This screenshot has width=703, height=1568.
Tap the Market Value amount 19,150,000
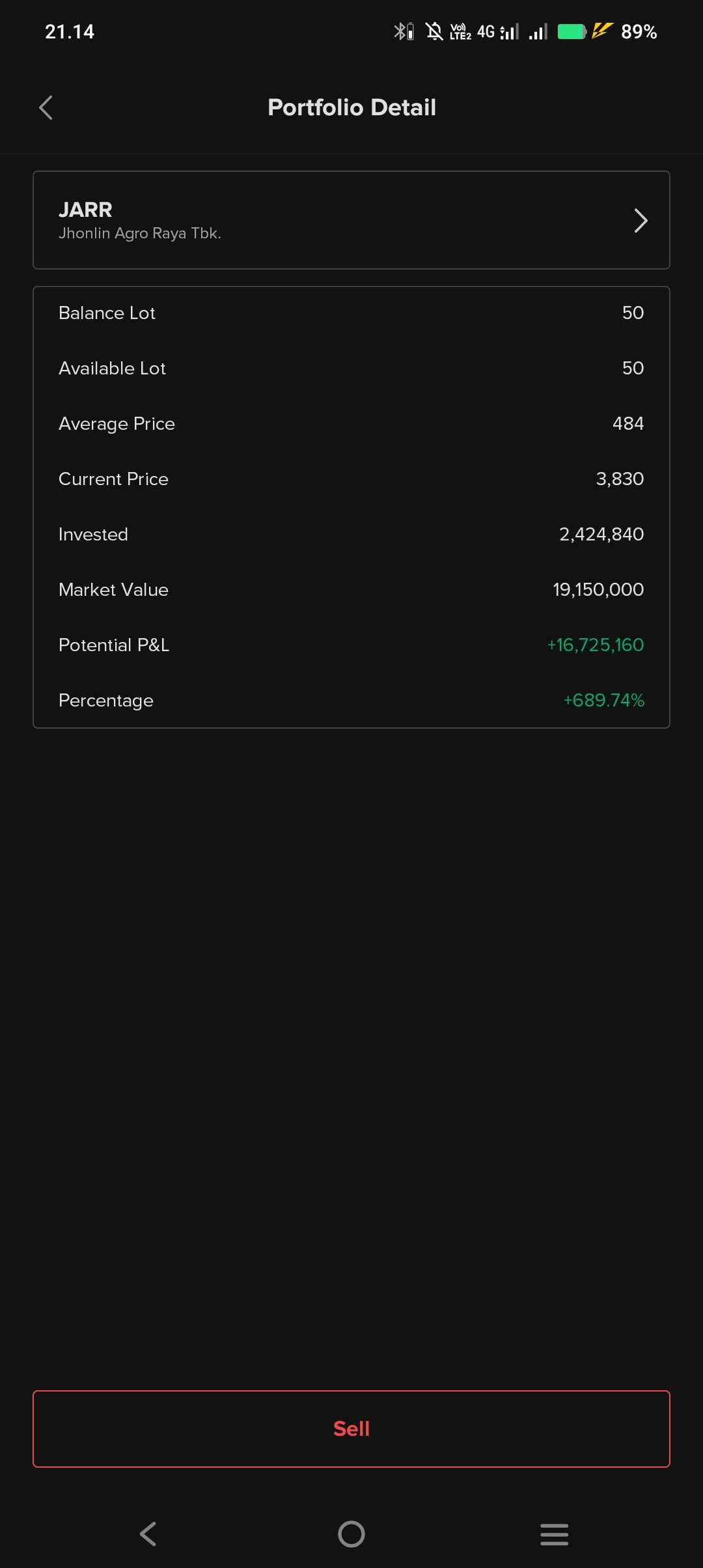598,589
